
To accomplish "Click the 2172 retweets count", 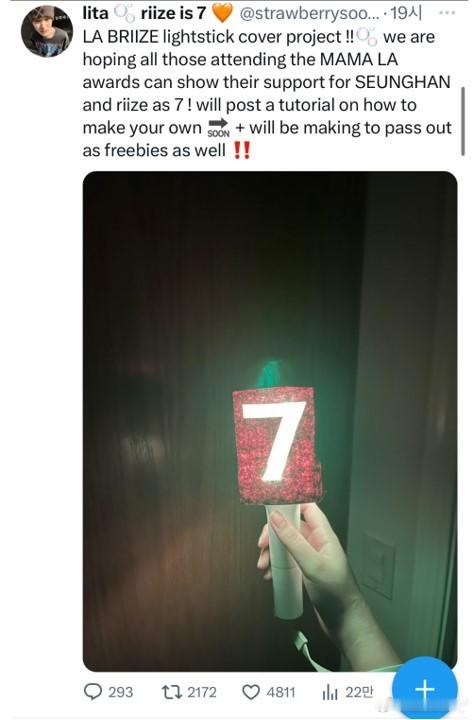I will 202,692.
